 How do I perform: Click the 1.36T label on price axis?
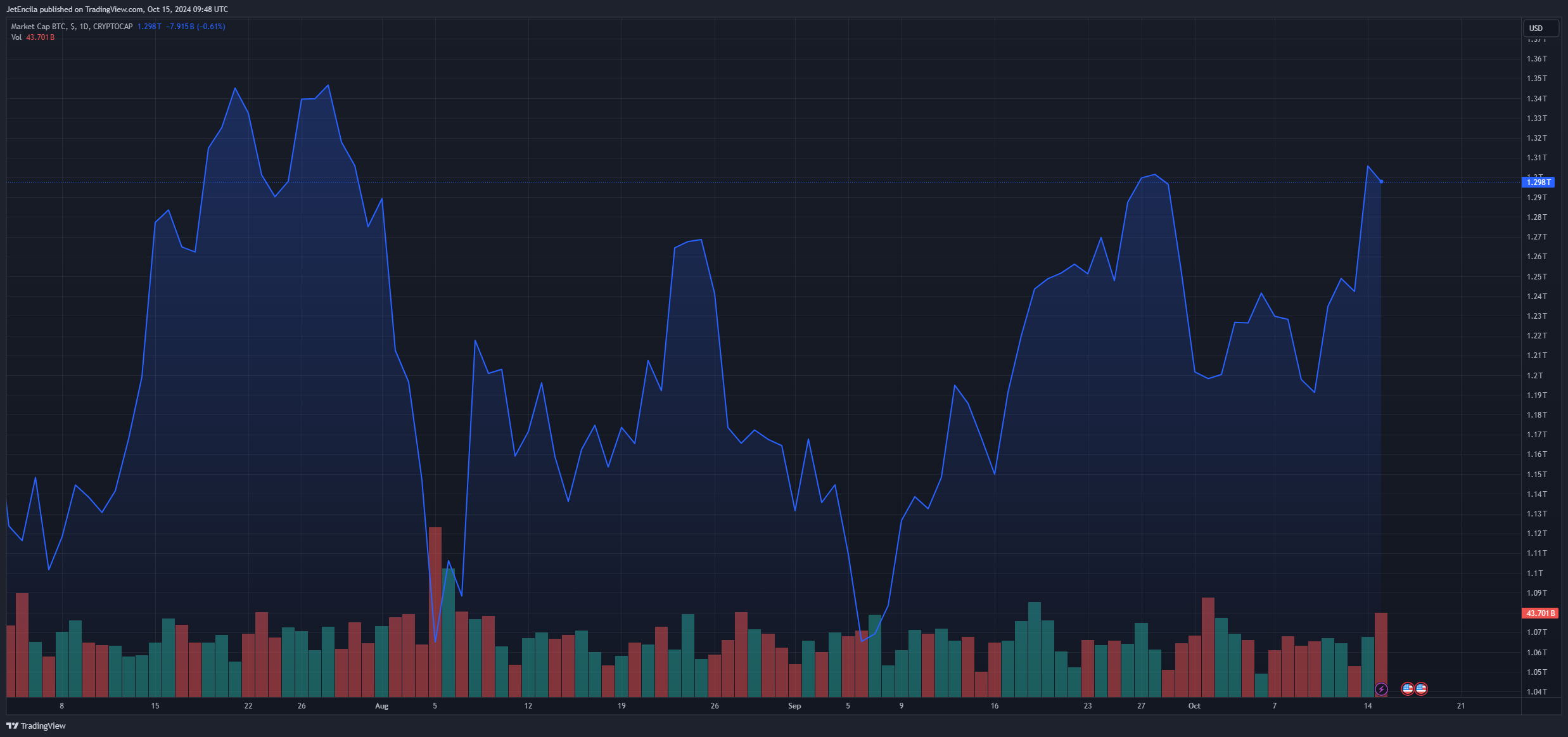tap(1536, 59)
